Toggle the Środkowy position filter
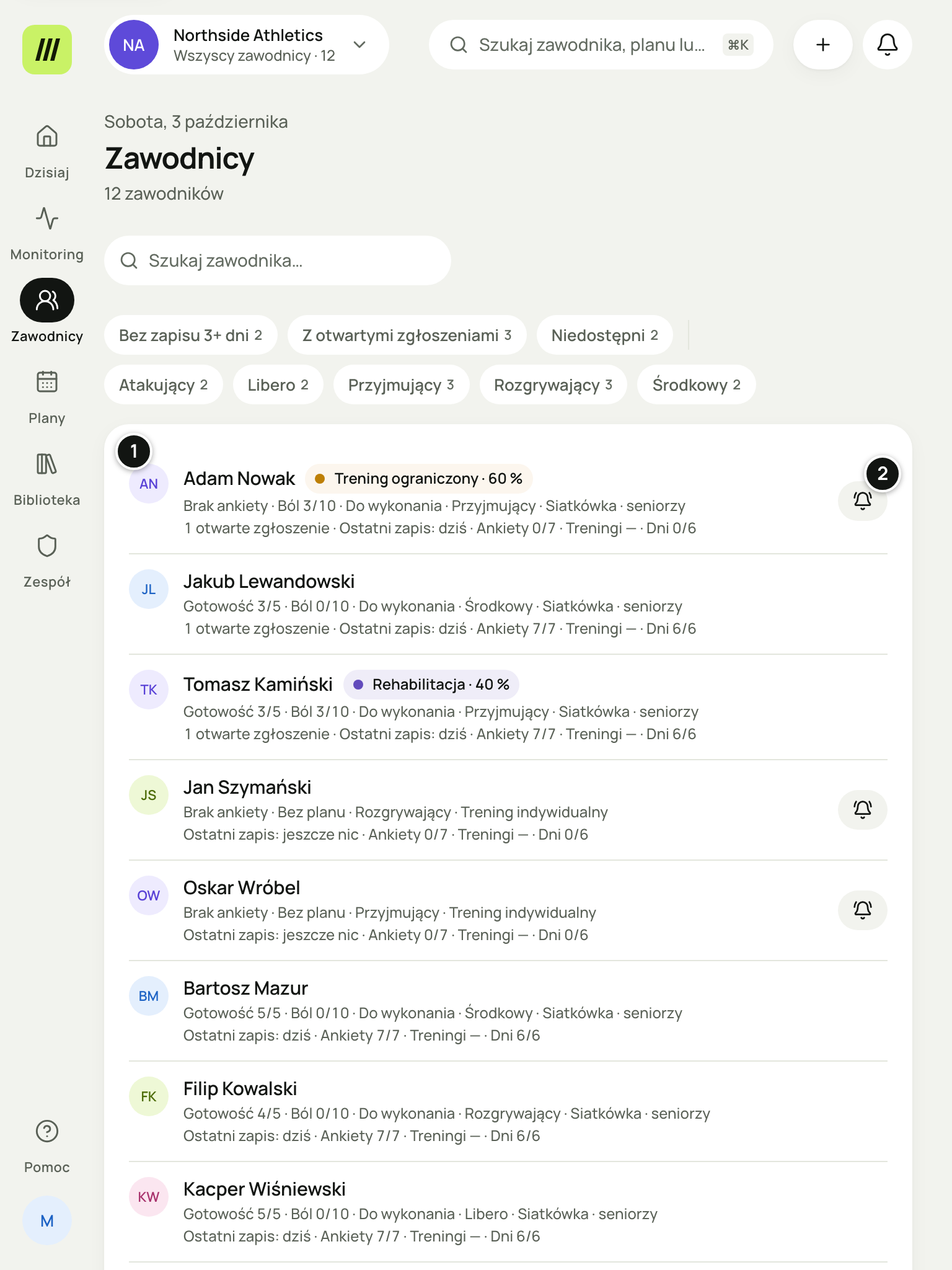Image resolution: width=952 pixels, height=1270 pixels. pyautogui.click(x=697, y=384)
